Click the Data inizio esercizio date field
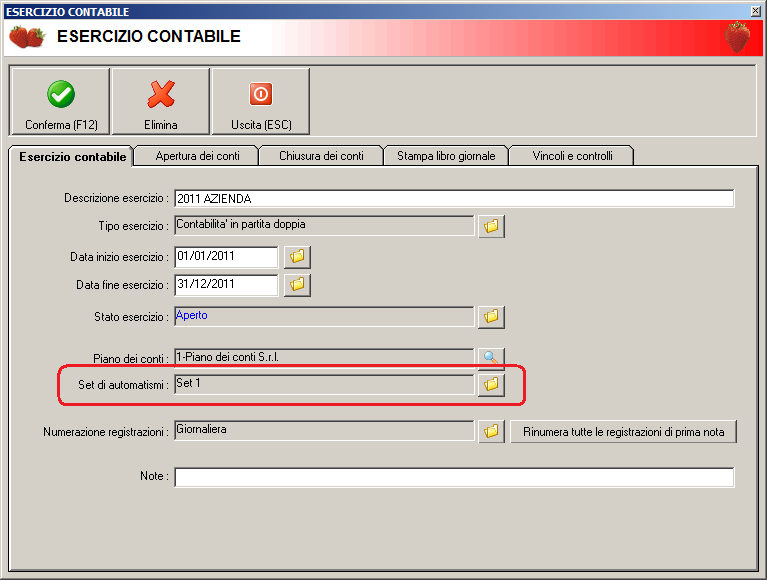The image size is (767, 580). coord(226,257)
